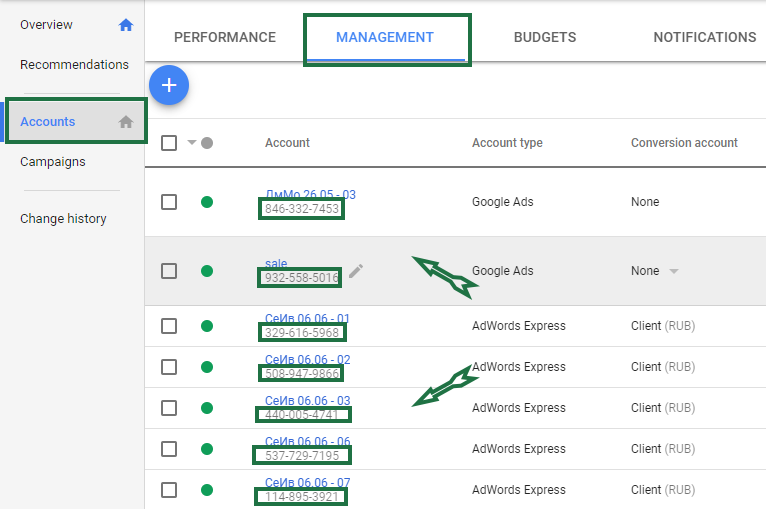766x509 pixels.
Task: Toggle the select-all checkbox in table header
Action: pyautogui.click(x=169, y=143)
